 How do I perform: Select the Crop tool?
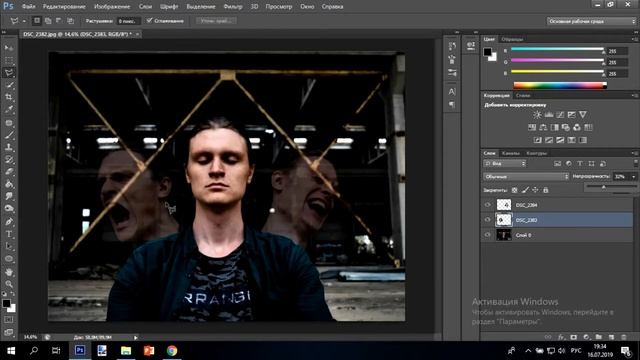(9, 97)
